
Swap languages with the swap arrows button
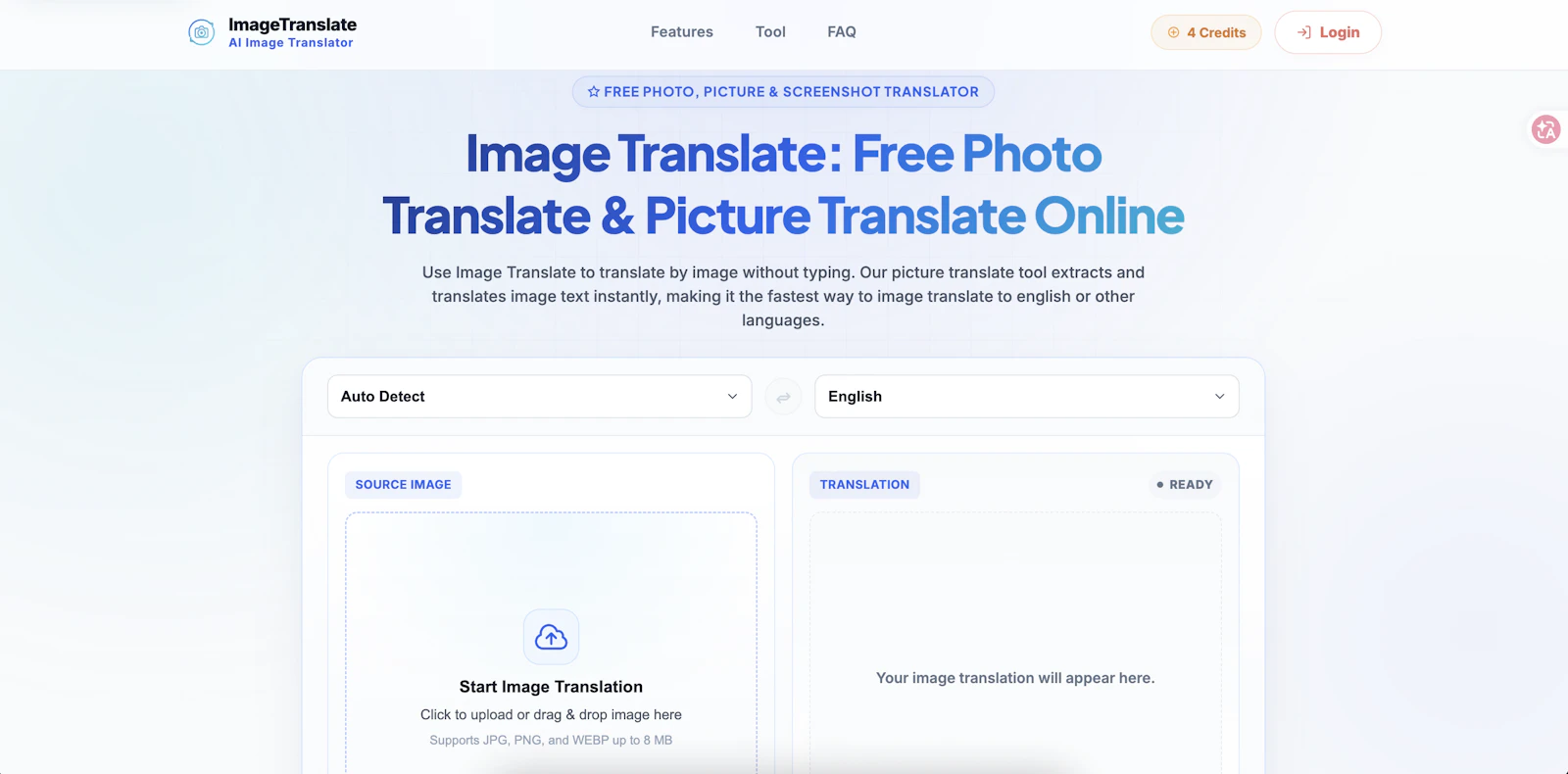(x=783, y=397)
